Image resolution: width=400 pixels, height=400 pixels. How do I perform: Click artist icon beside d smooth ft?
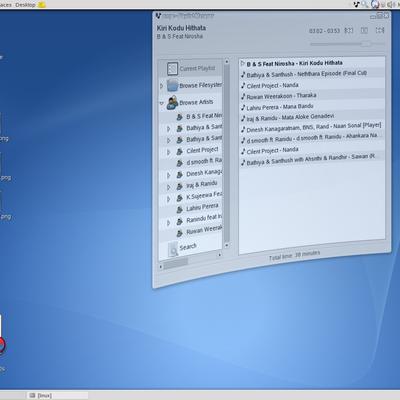coord(180,163)
